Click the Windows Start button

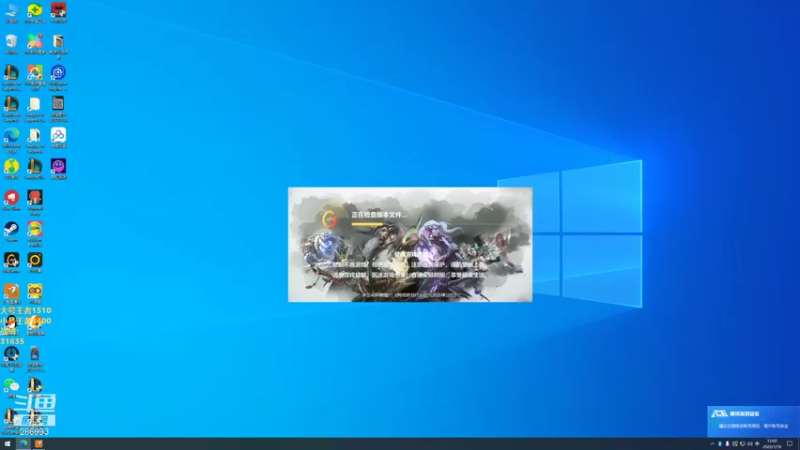point(7,444)
